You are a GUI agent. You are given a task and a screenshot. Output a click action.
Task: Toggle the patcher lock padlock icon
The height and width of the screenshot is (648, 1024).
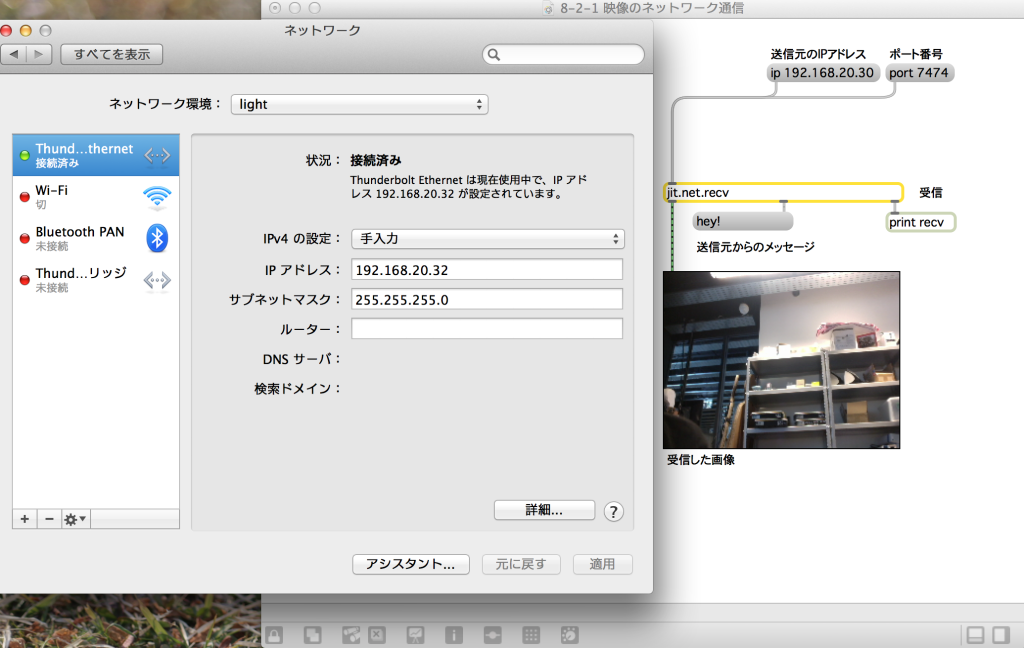tap(273, 635)
